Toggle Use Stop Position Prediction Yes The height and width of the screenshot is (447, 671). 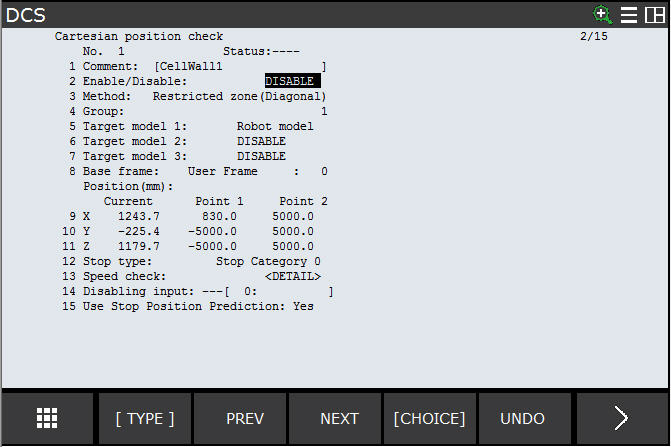click(303, 306)
